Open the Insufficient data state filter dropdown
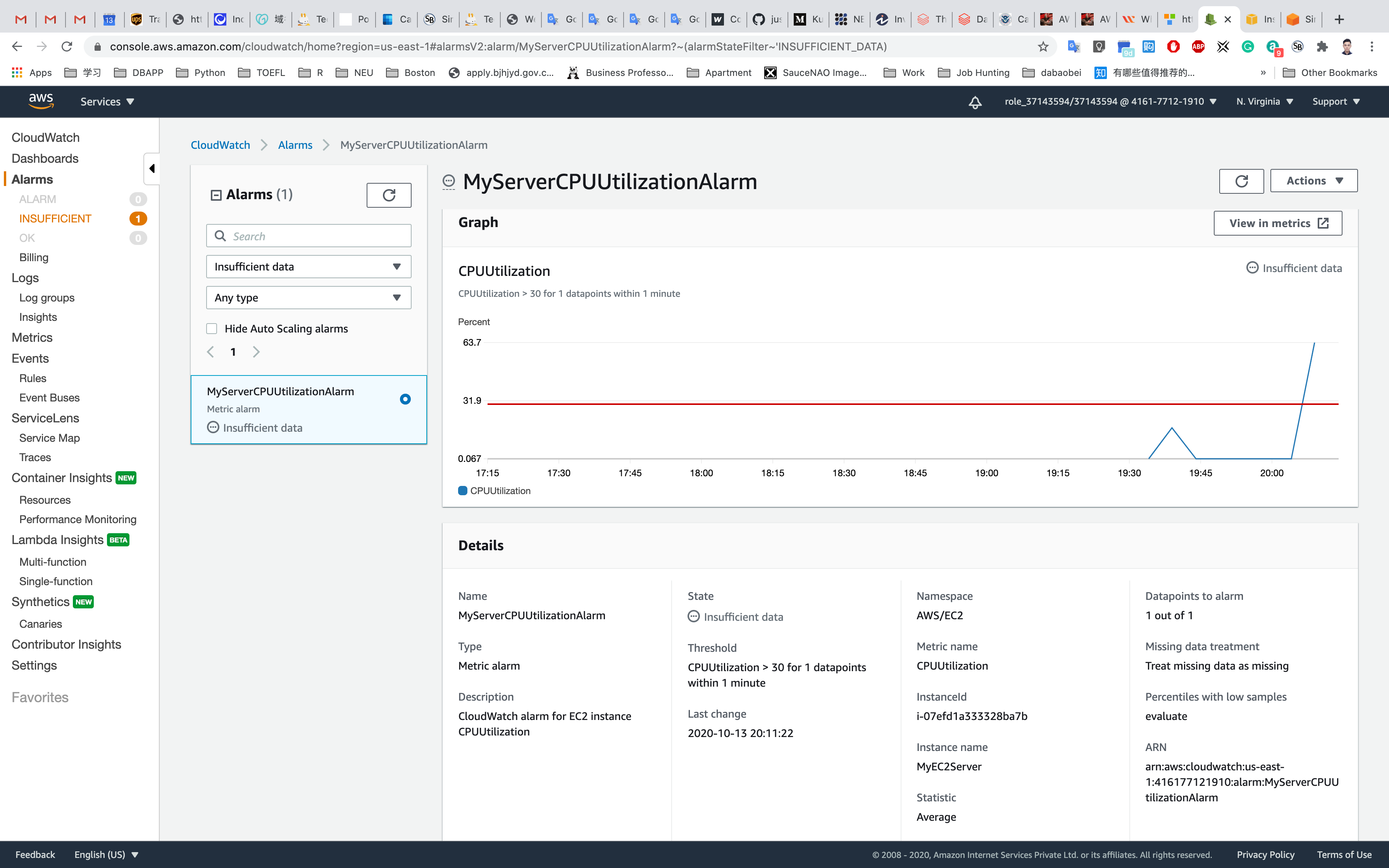Image resolution: width=1389 pixels, height=868 pixels. tap(308, 266)
